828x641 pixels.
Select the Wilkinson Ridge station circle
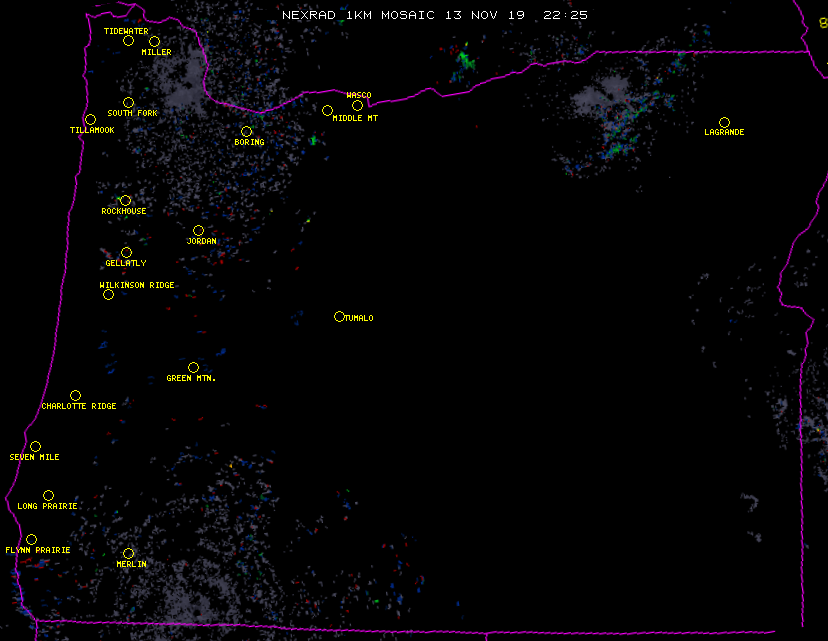click(x=108, y=295)
